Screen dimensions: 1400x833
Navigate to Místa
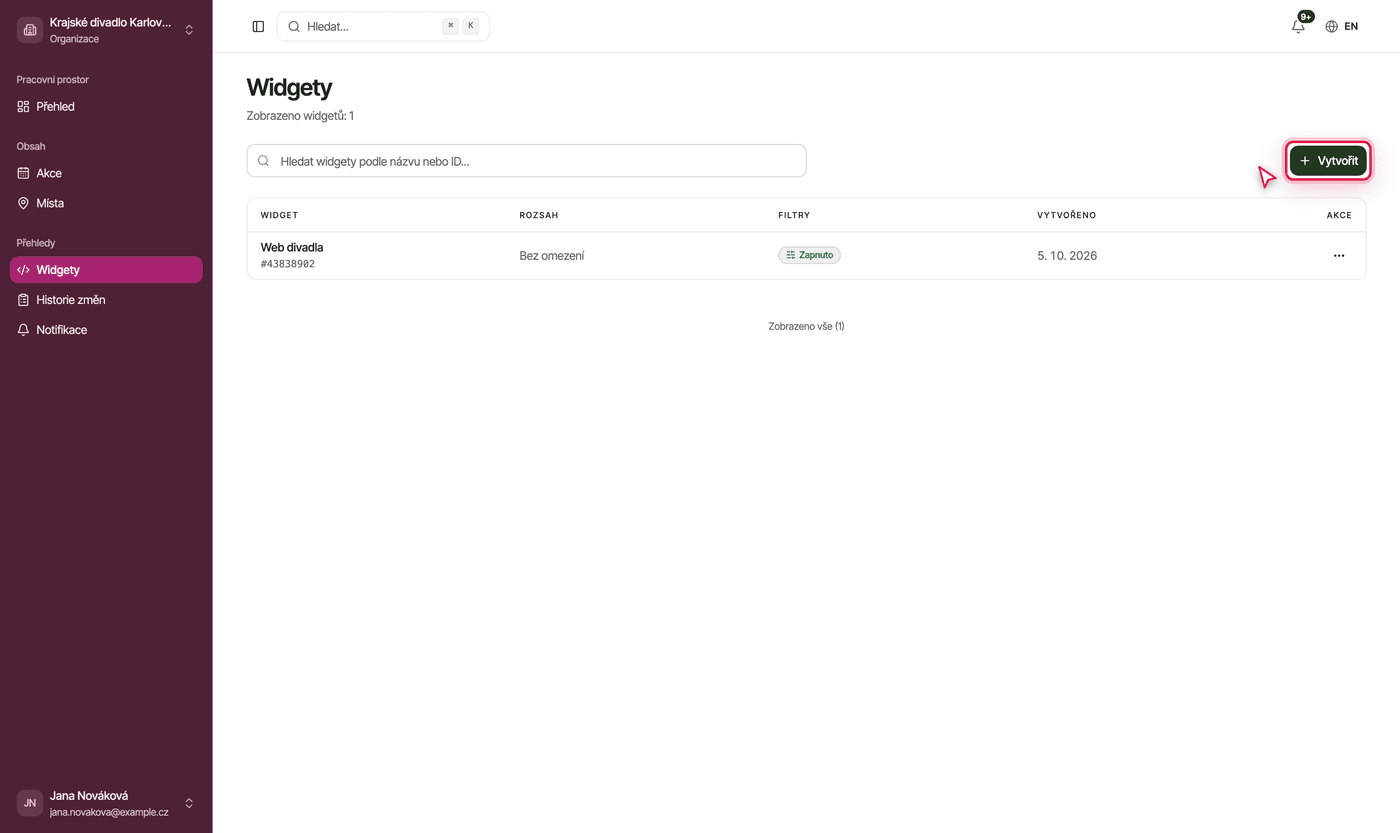coord(106,203)
